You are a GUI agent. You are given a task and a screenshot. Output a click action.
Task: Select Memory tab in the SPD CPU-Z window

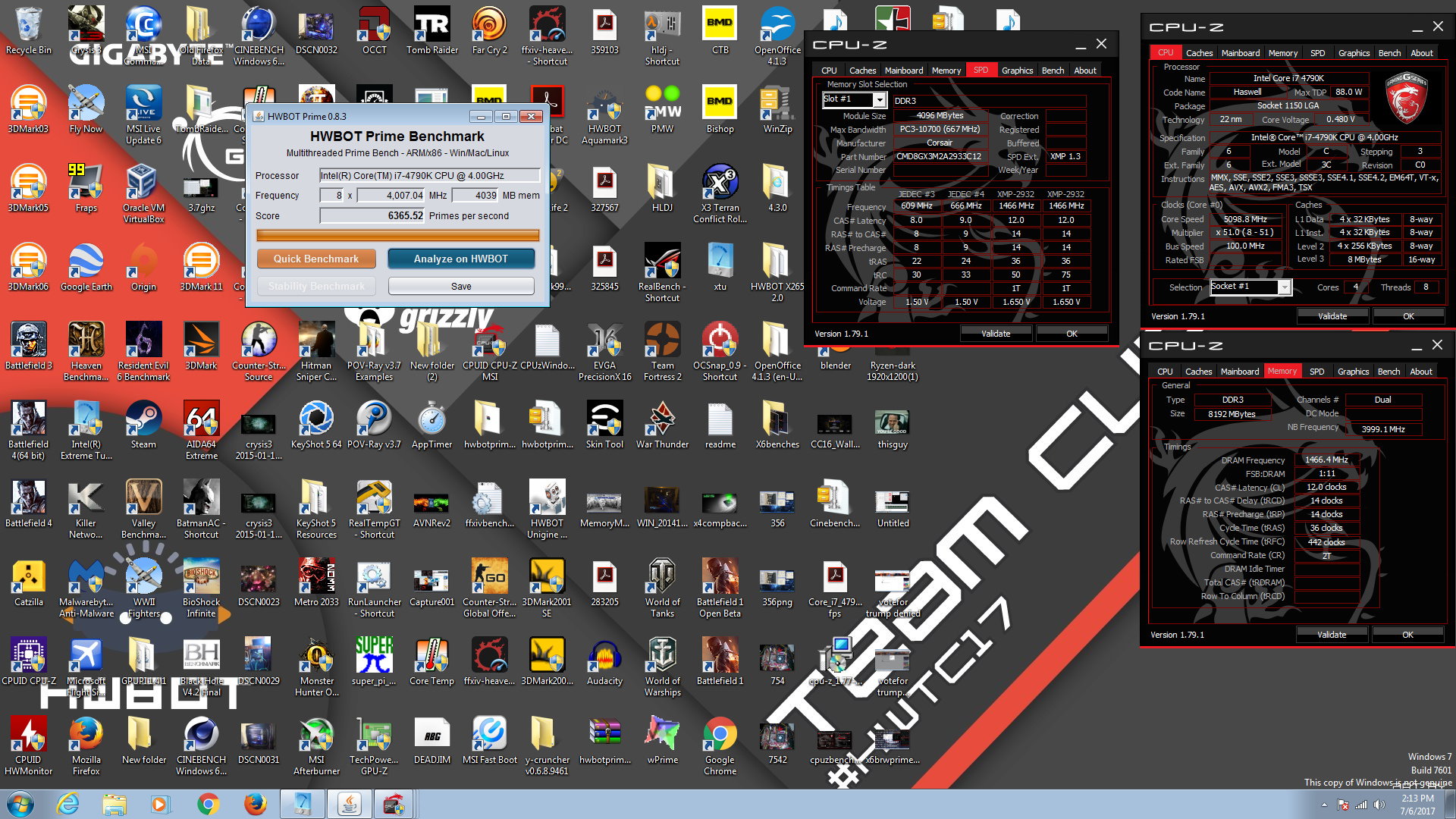click(946, 71)
